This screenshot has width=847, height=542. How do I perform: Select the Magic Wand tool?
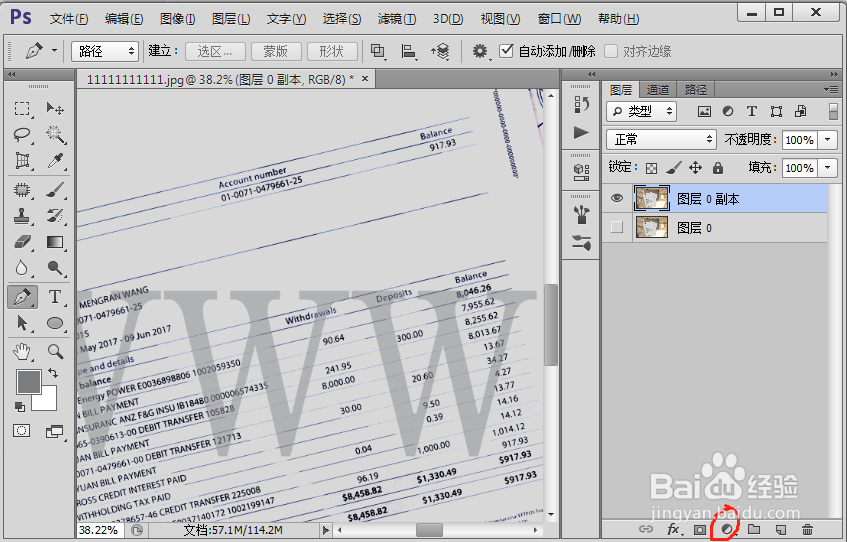click(x=55, y=134)
